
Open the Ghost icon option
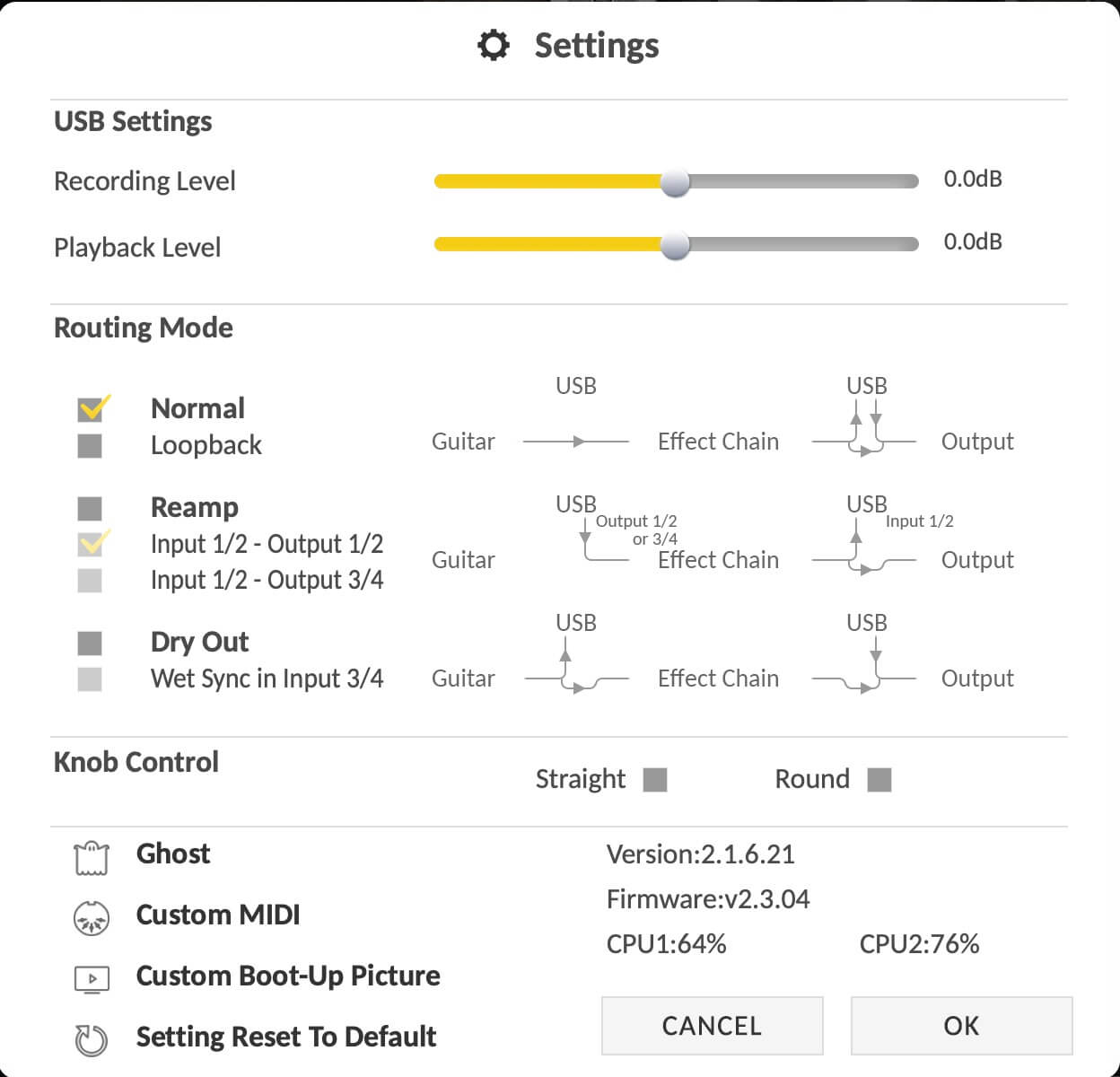point(91,858)
